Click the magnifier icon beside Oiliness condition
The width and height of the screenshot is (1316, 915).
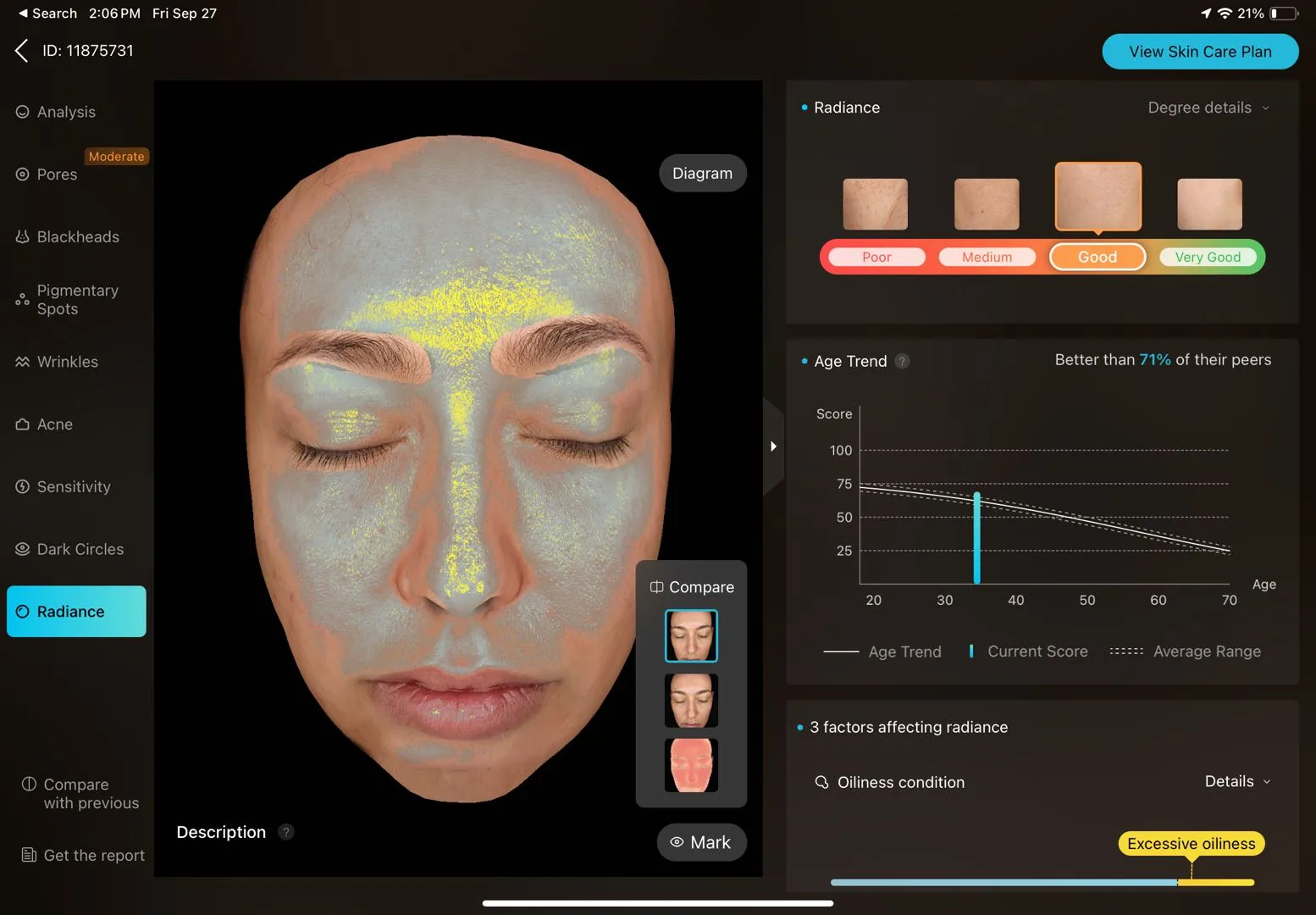click(x=821, y=782)
